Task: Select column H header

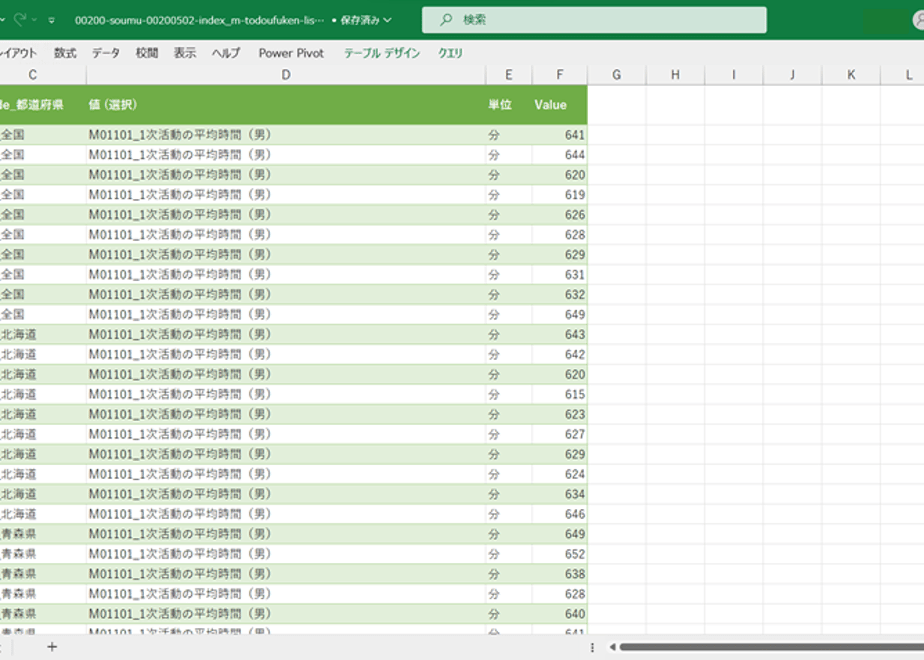Action: (x=675, y=75)
